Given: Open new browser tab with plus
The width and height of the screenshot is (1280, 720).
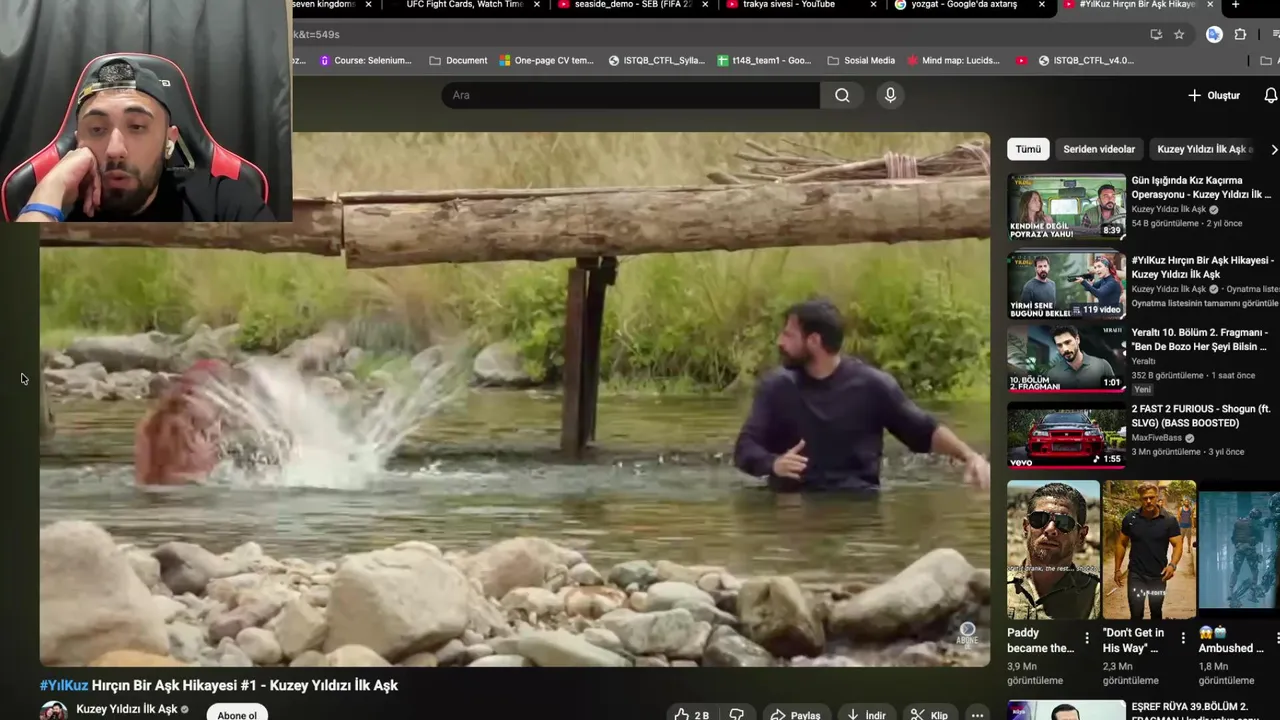Looking at the screenshot, I should (1235, 5).
